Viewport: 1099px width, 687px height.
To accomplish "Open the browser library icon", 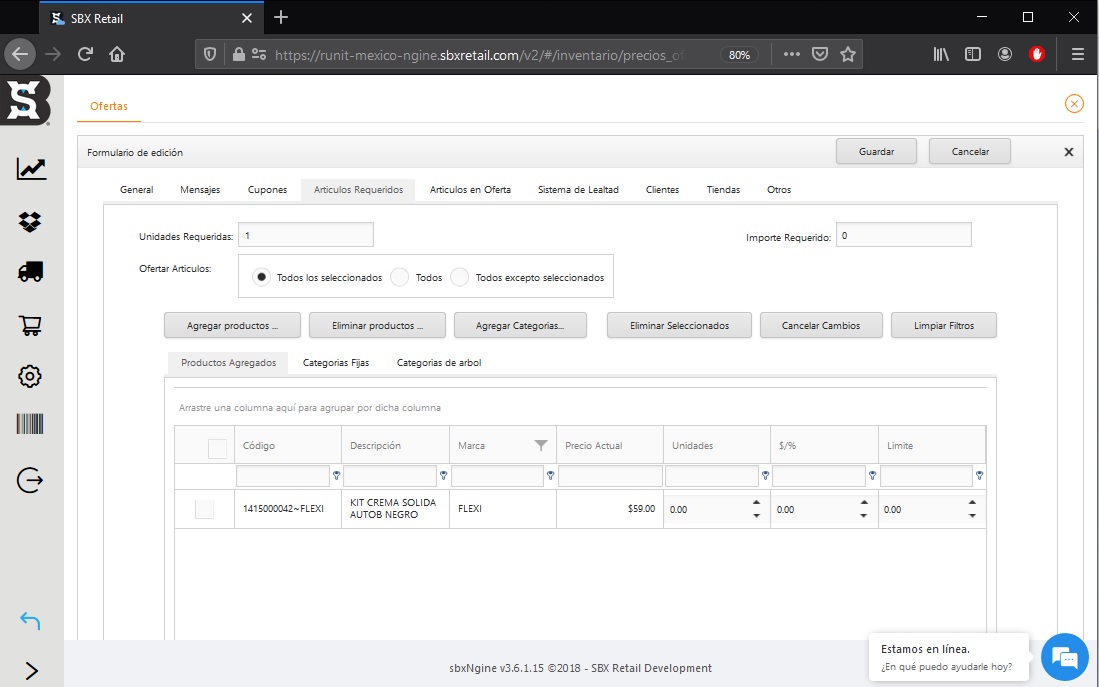I will [x=941, y=54].
